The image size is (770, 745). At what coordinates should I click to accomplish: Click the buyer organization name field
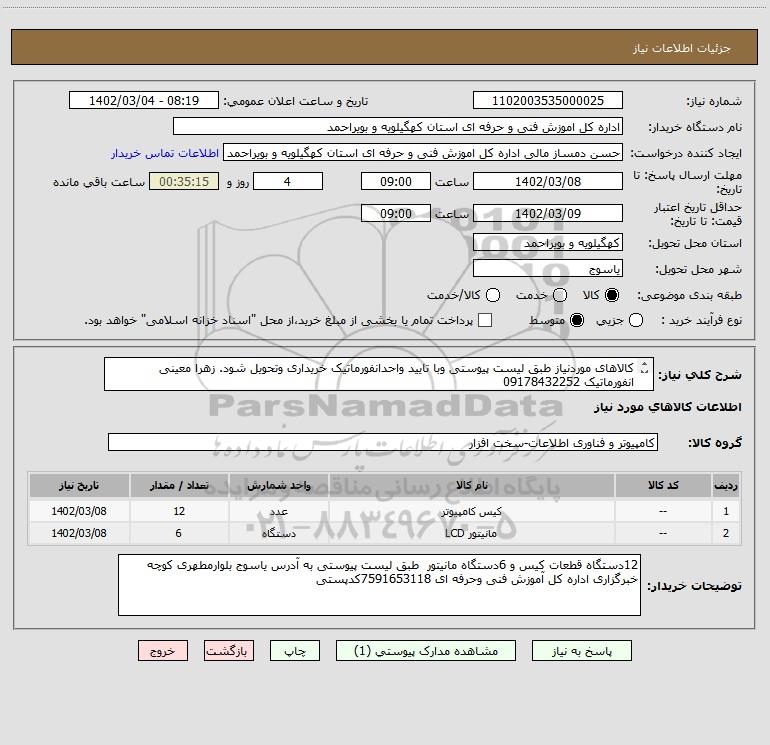click(398, 127)
